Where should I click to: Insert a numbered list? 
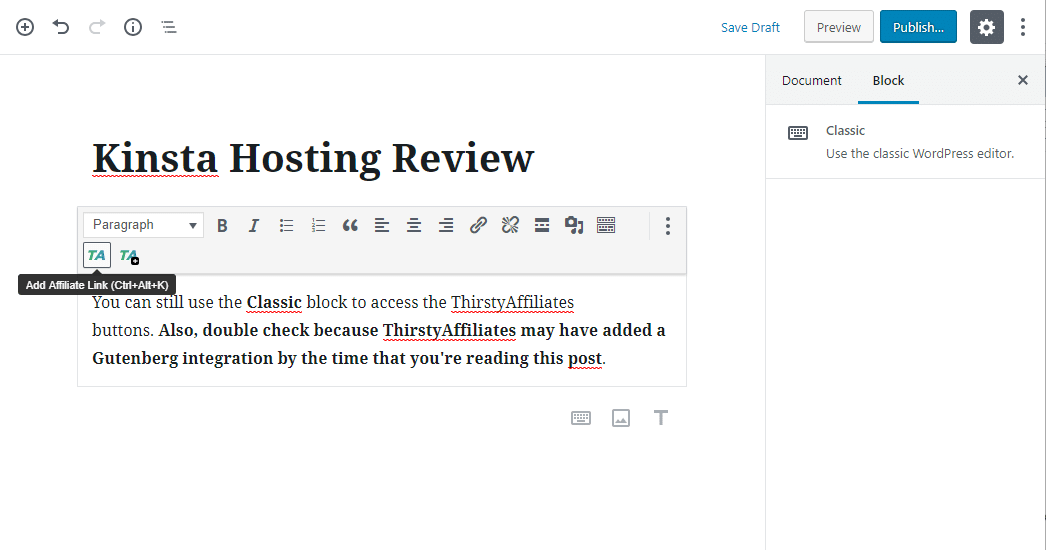click(x=318, y=225)
